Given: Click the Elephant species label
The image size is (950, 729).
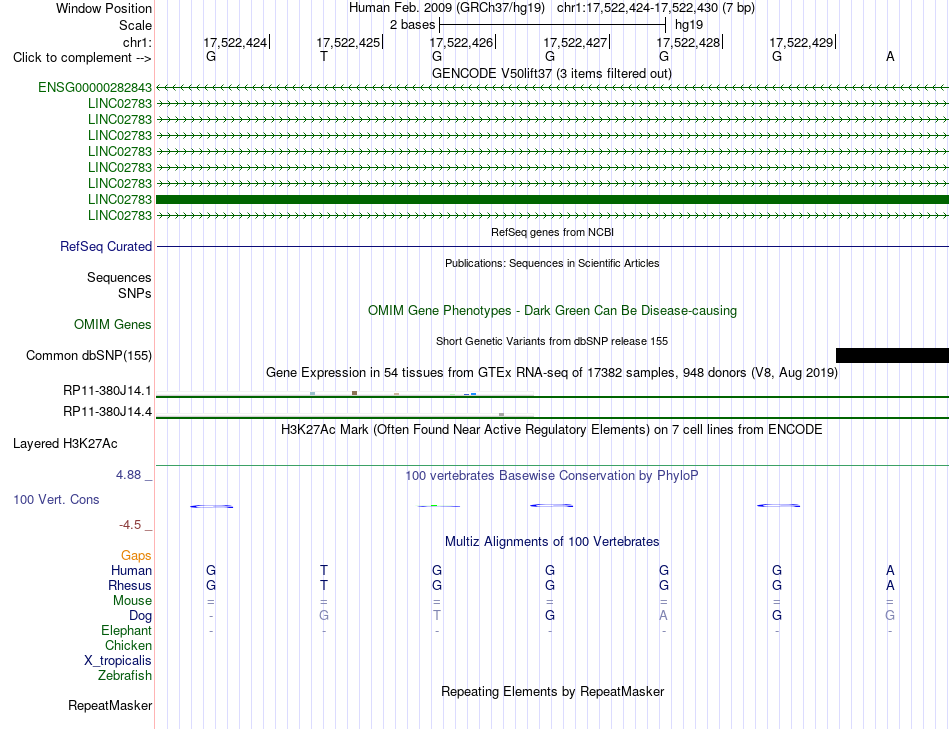Looking at the screenshot, I should point(126,630).
